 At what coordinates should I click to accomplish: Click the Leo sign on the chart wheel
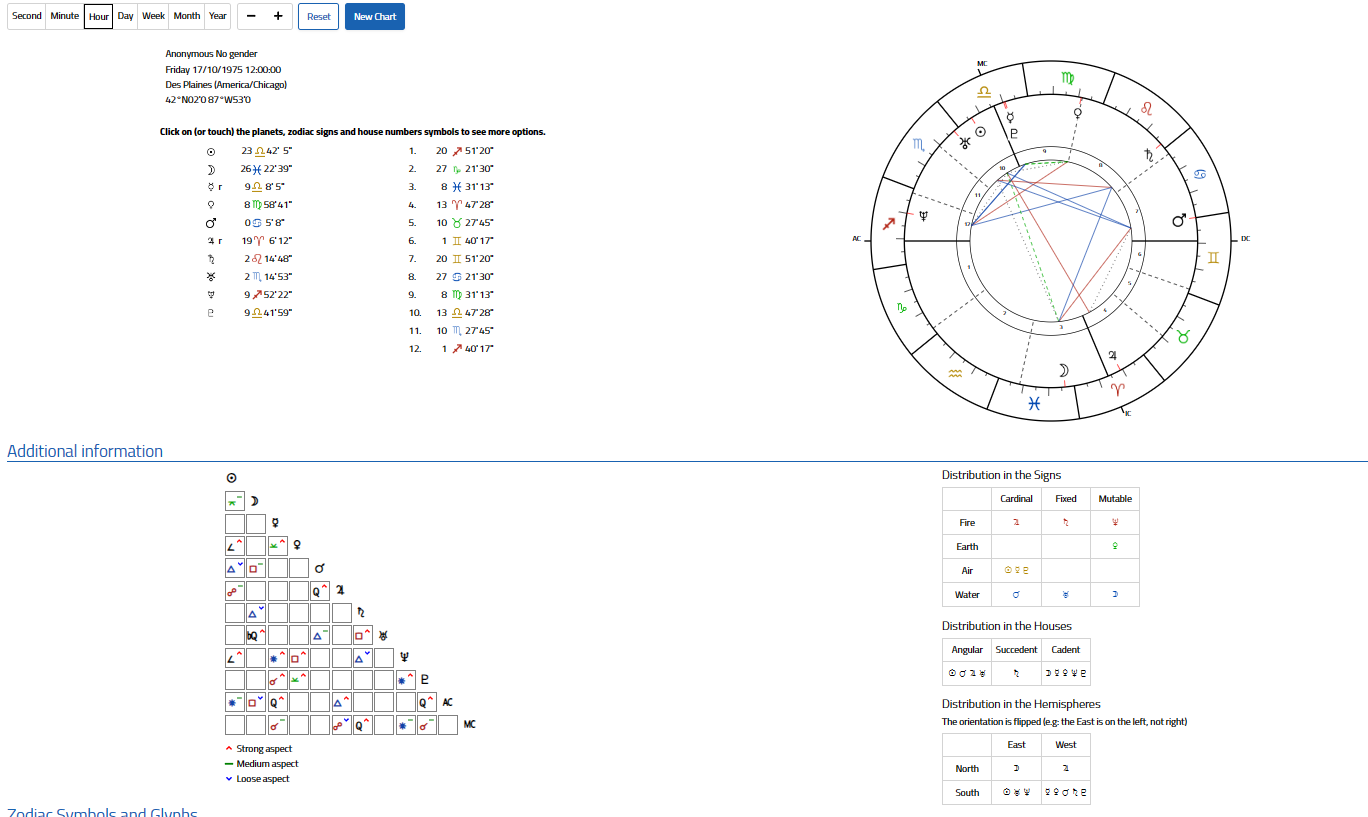pos(1147,107)
